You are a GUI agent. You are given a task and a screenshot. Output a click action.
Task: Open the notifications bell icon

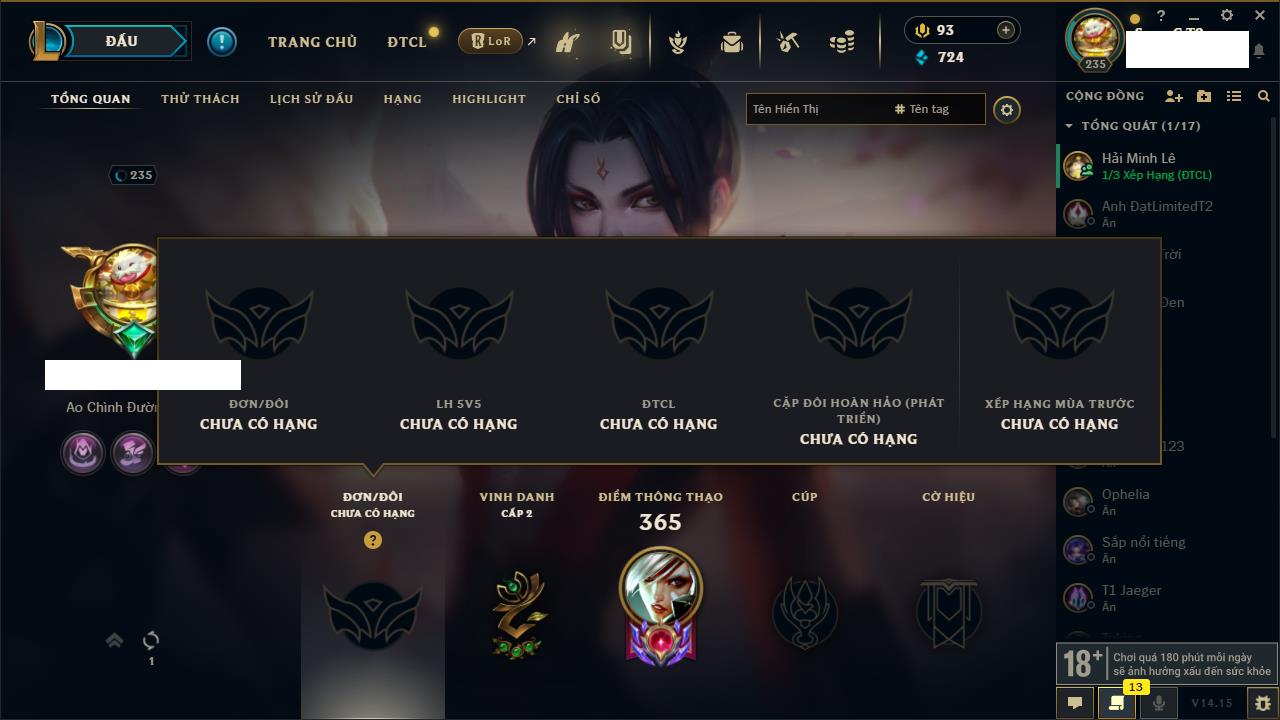1259,50
